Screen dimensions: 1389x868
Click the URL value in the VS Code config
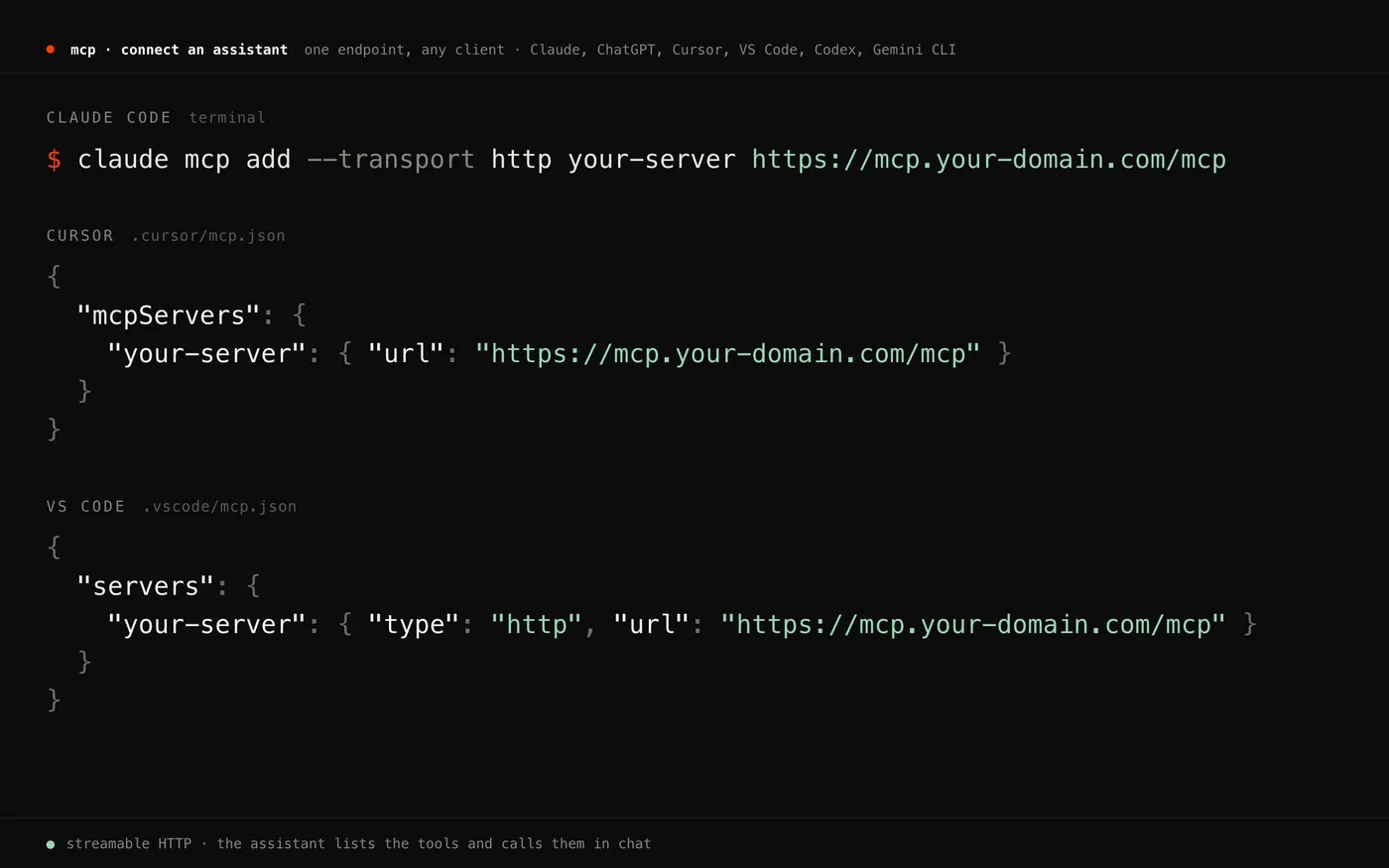coord(973,624)
